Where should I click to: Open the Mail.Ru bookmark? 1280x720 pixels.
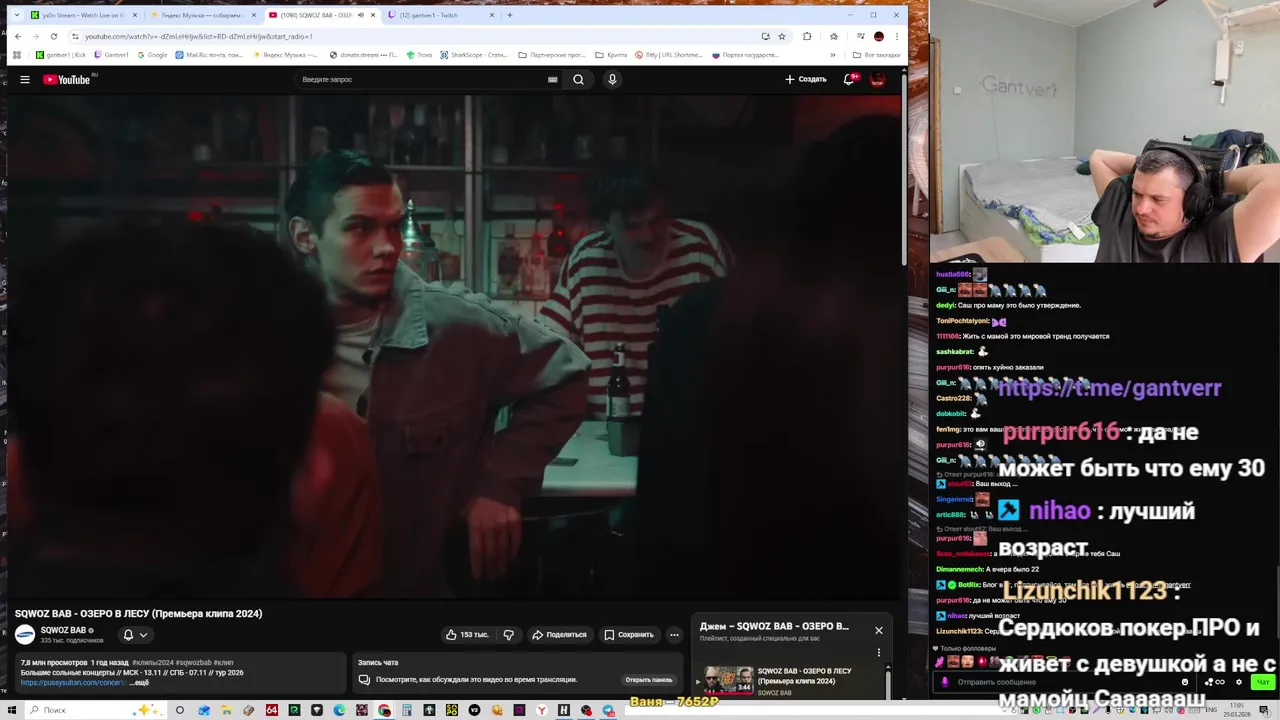point(208,55)
